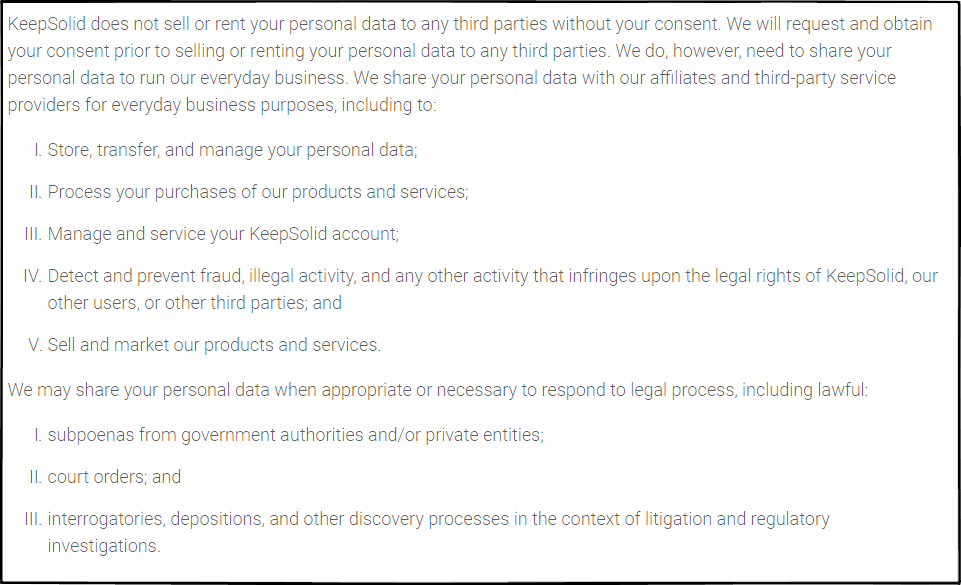
Task: Click the 'We may share your personal data' paragraph
Action: [438, 390]
